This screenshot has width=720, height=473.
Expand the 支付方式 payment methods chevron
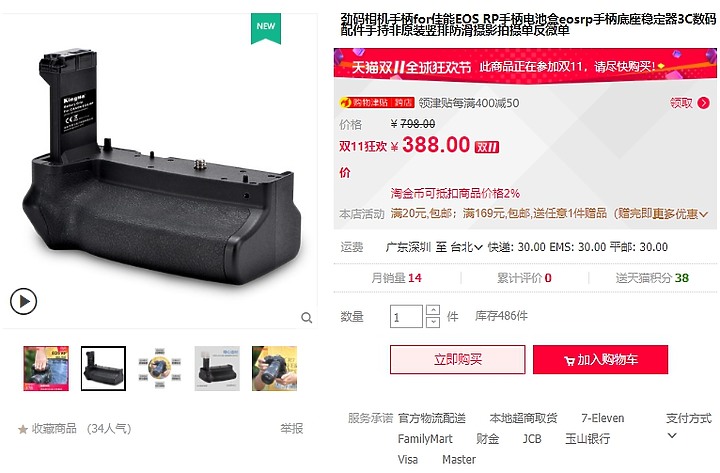click(x=672, y=435)
